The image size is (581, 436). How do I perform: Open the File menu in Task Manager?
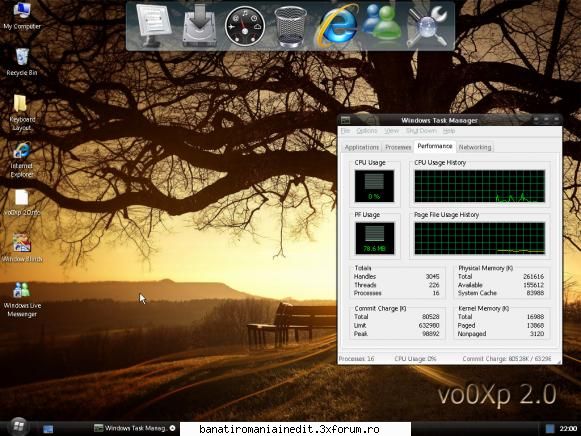click(x=345, y=131)
